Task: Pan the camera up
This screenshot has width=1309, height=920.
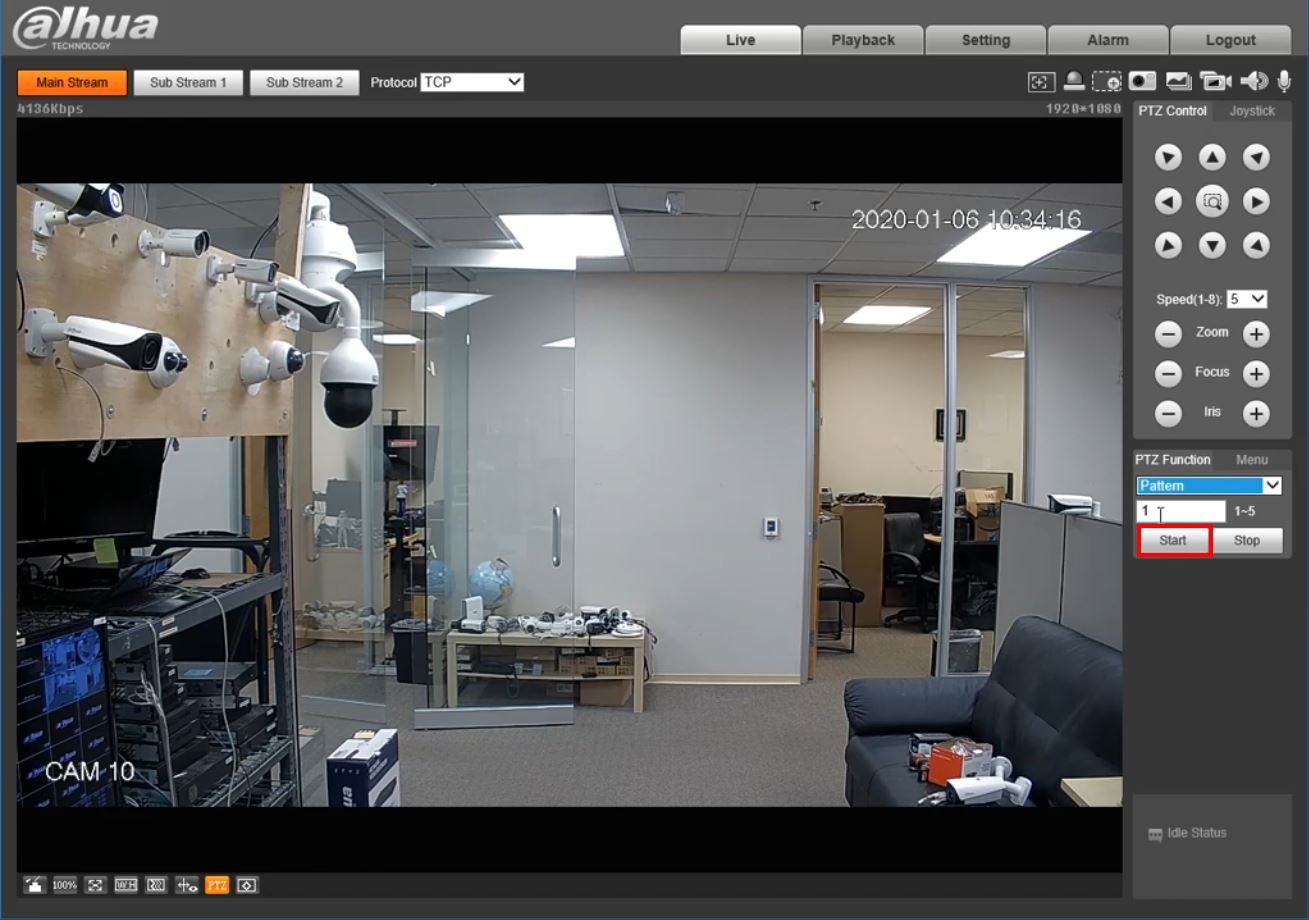Action: 1212,157
